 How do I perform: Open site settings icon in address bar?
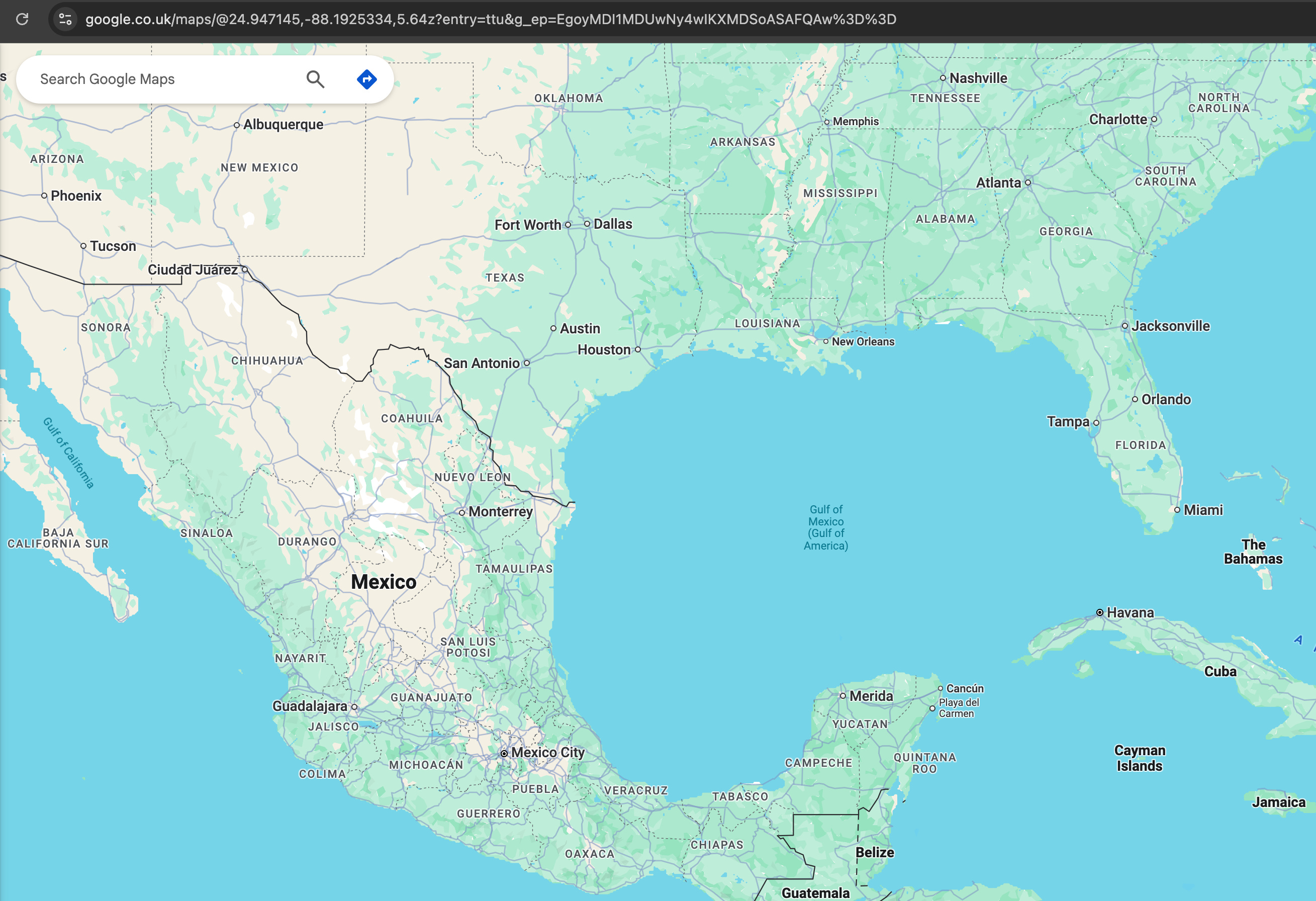pos(66,19)
